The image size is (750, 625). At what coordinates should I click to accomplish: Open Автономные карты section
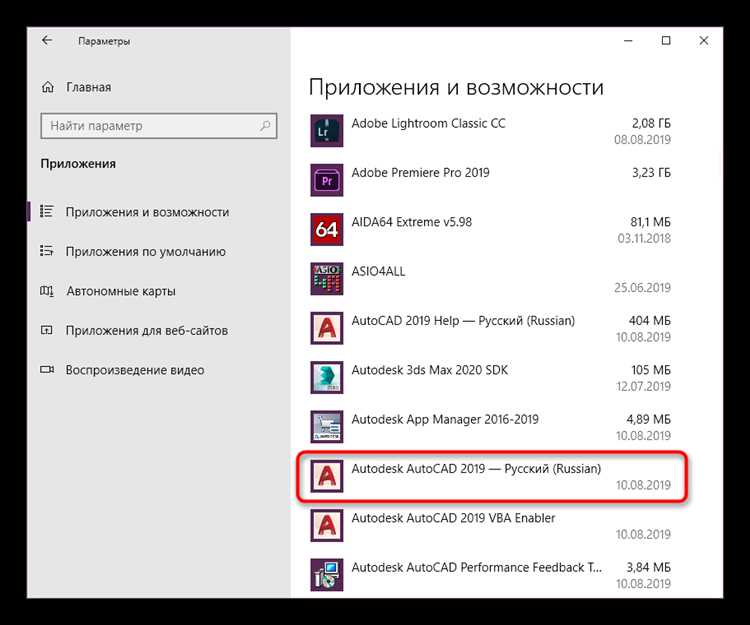point(121,291)
